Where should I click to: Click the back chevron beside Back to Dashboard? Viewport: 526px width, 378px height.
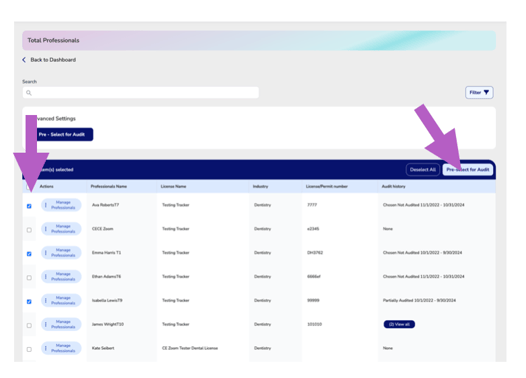point(24,60)
